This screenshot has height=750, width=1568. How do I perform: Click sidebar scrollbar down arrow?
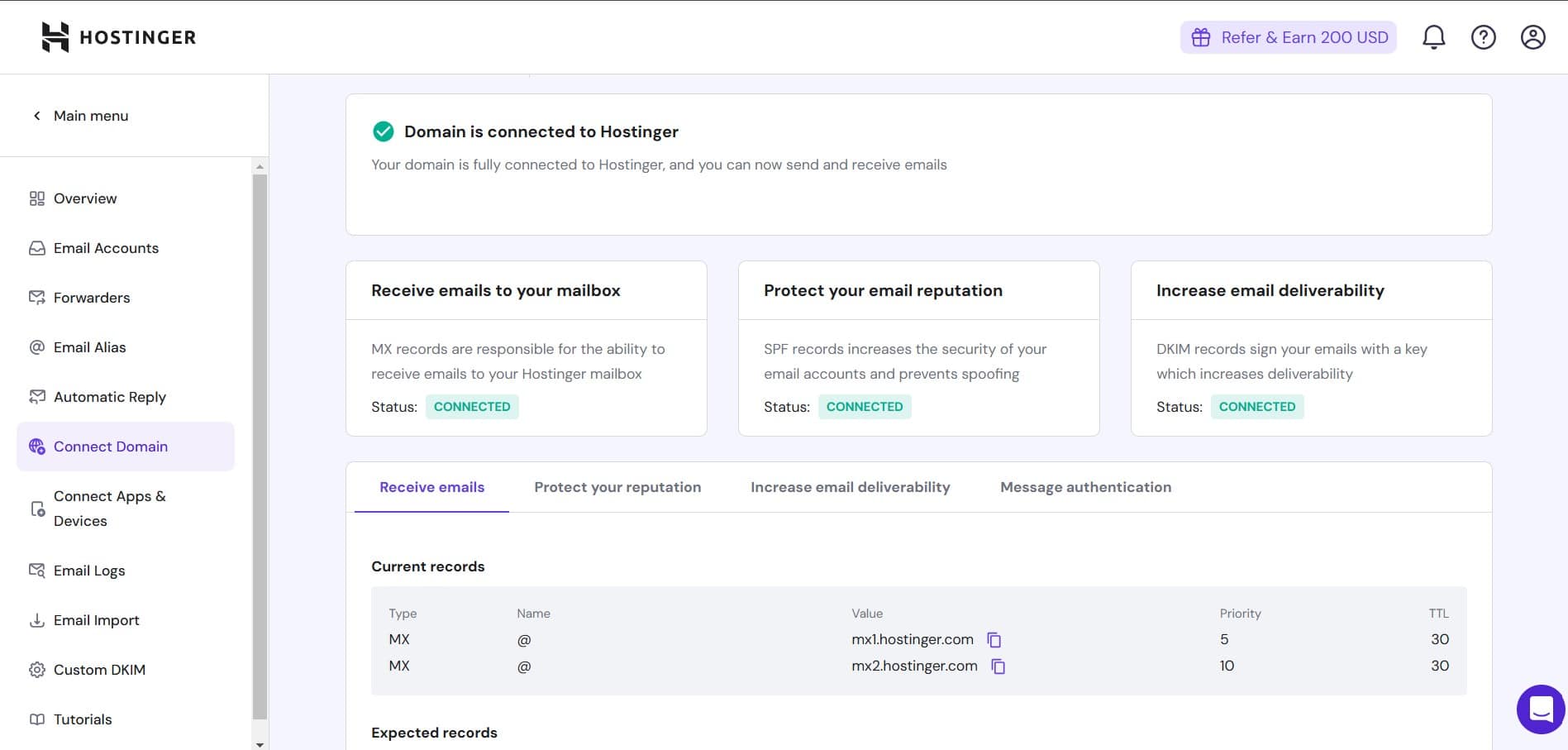(260, 744)
